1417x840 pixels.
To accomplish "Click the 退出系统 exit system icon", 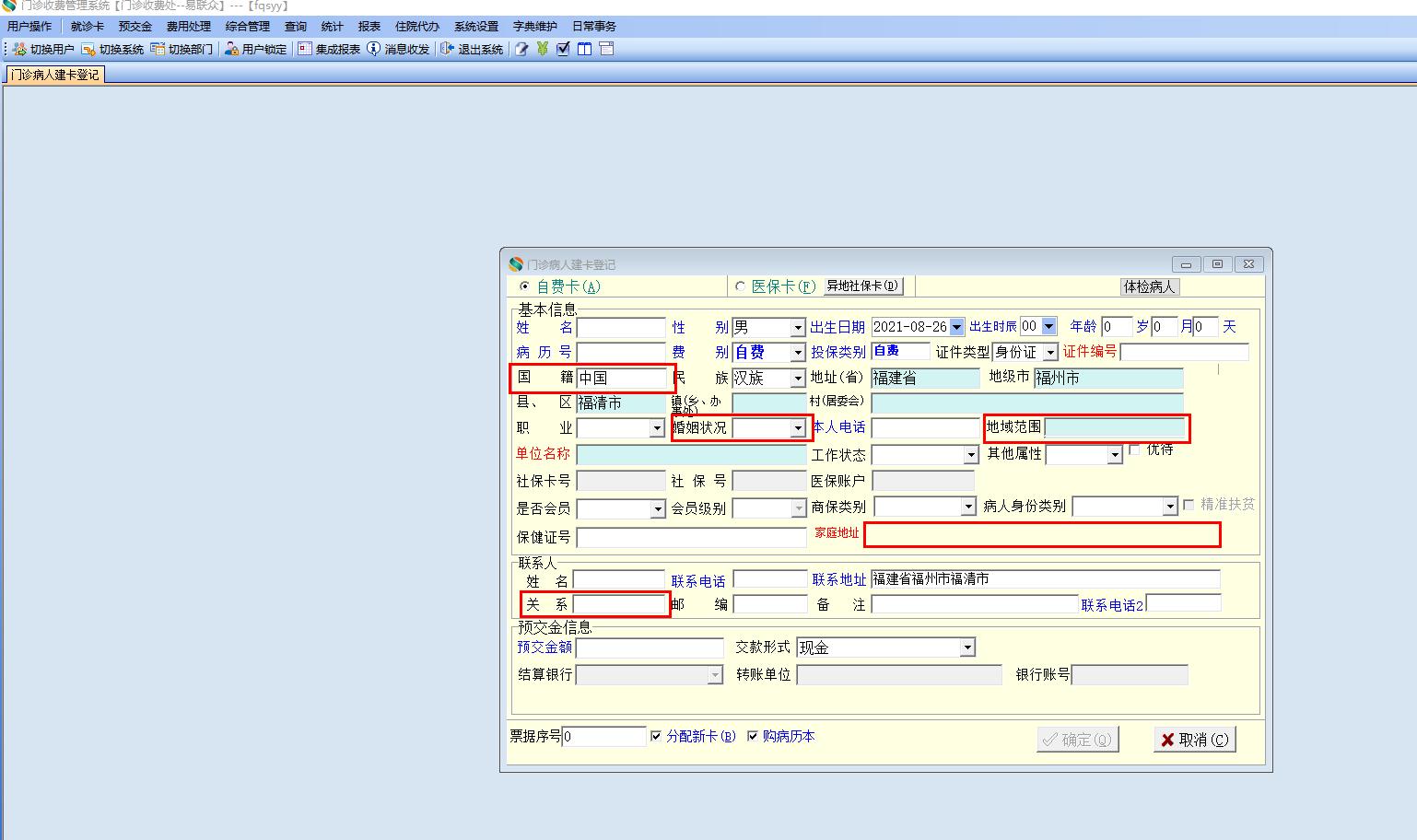I will tap(448, 49).
